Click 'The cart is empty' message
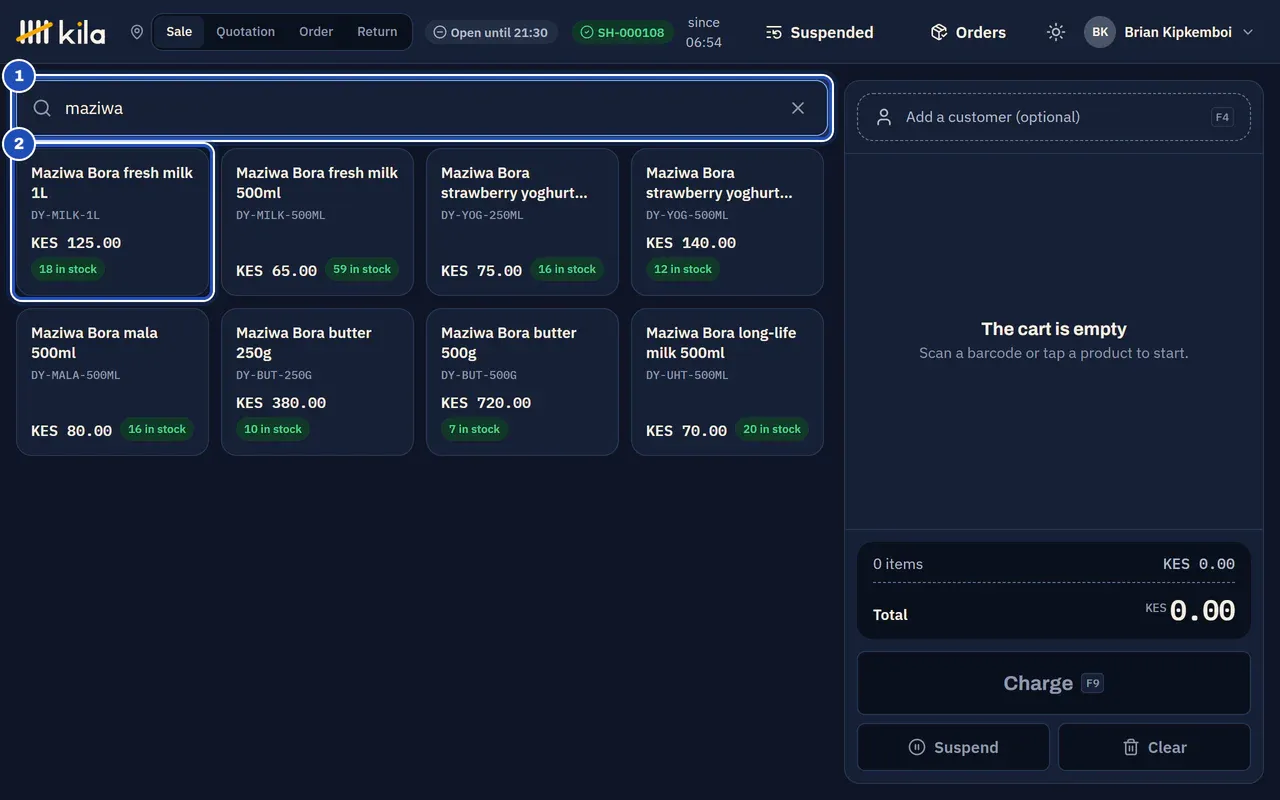The width and height of the screenshot is (1280, 800). (x=1054, y=329)
